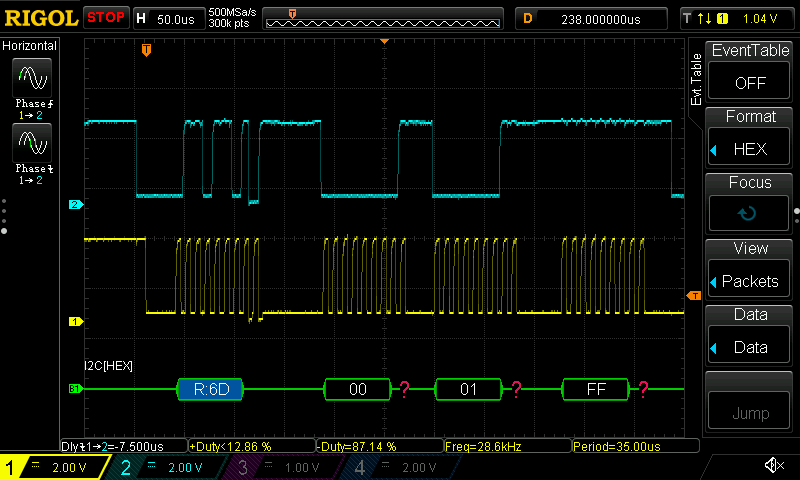800x480 pixels.
Task: Click the speaker mute icon
Action: pos(774,465)
